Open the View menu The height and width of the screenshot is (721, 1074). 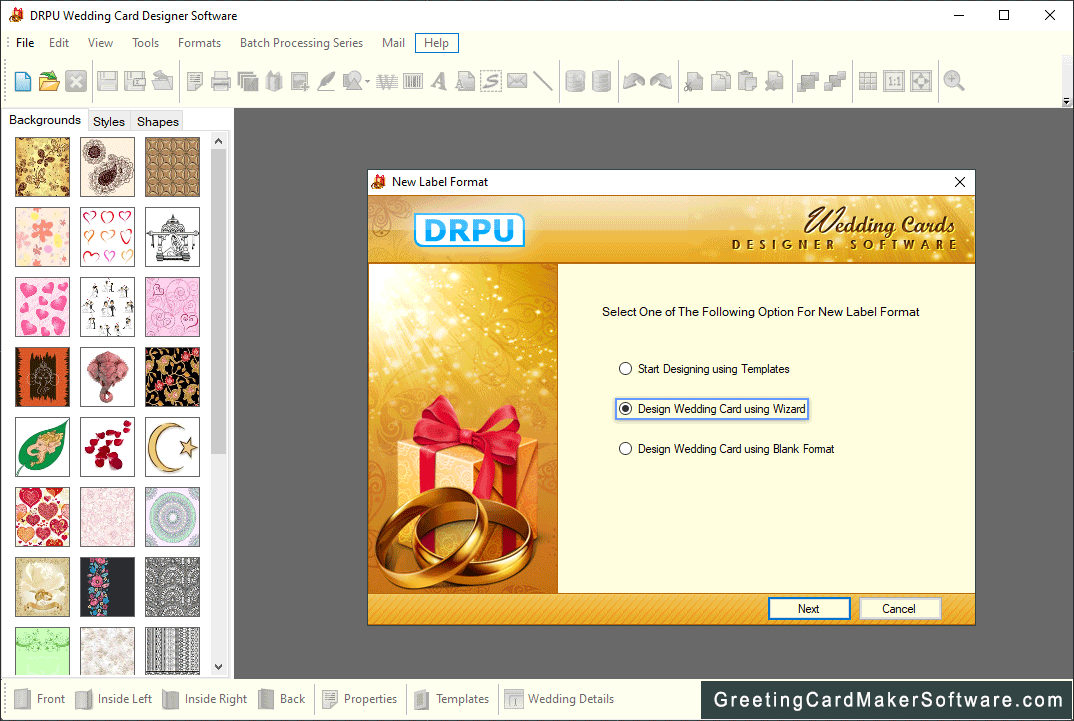[x=100, y=43]
